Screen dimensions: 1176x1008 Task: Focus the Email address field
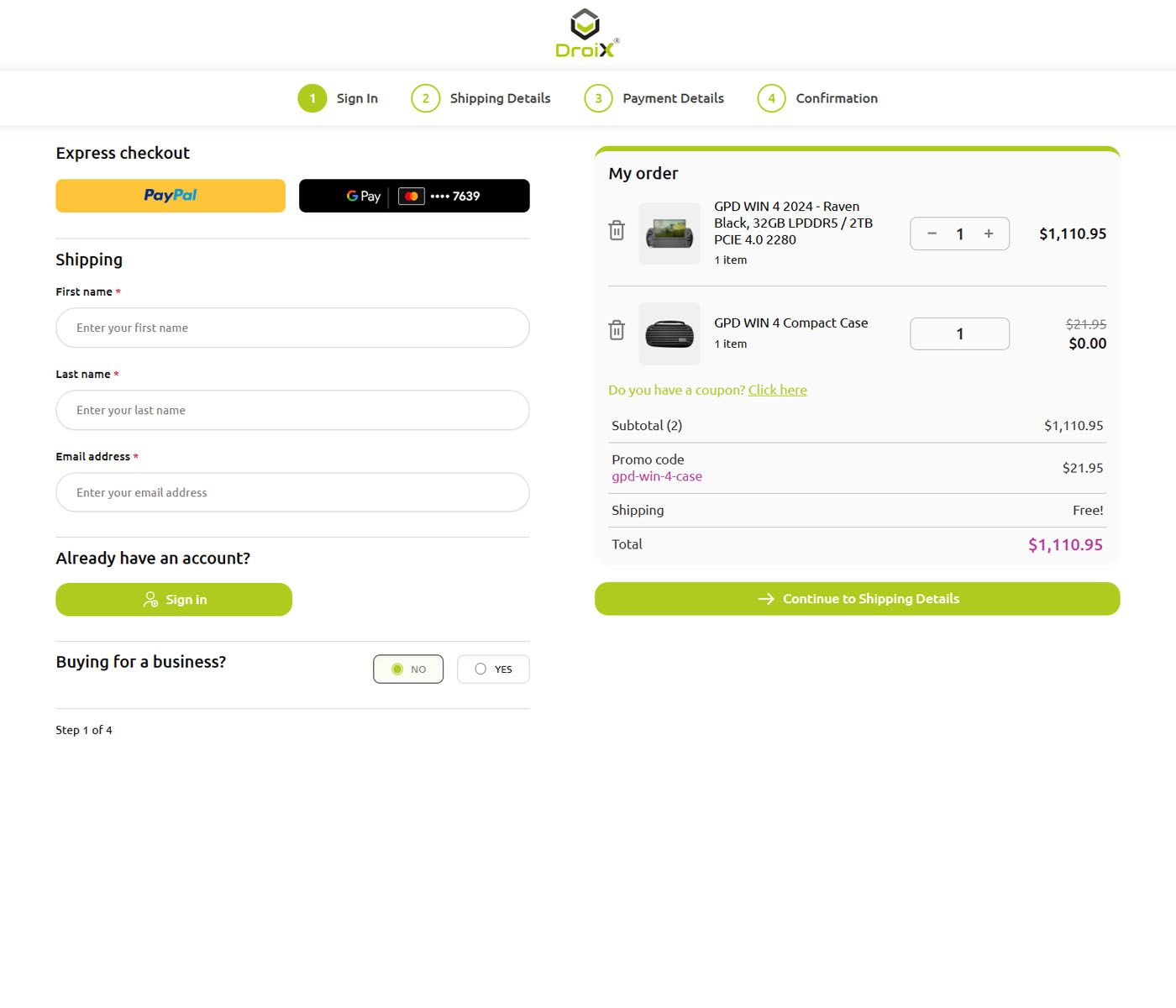(x=292, y=492)
